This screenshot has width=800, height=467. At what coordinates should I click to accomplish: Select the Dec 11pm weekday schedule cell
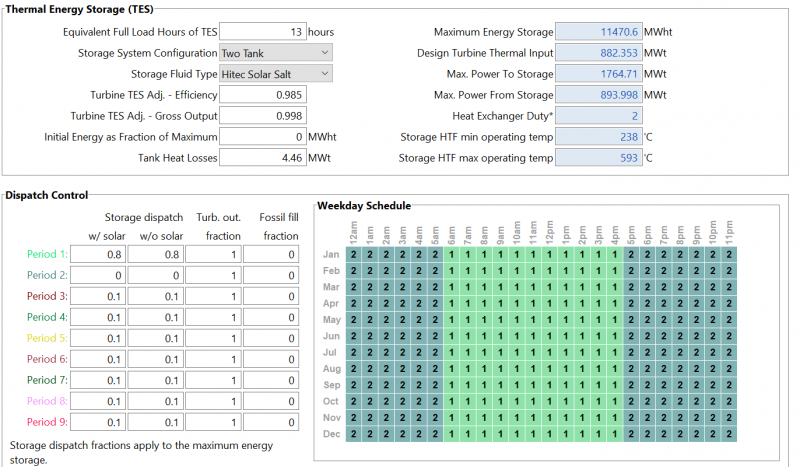729,434
